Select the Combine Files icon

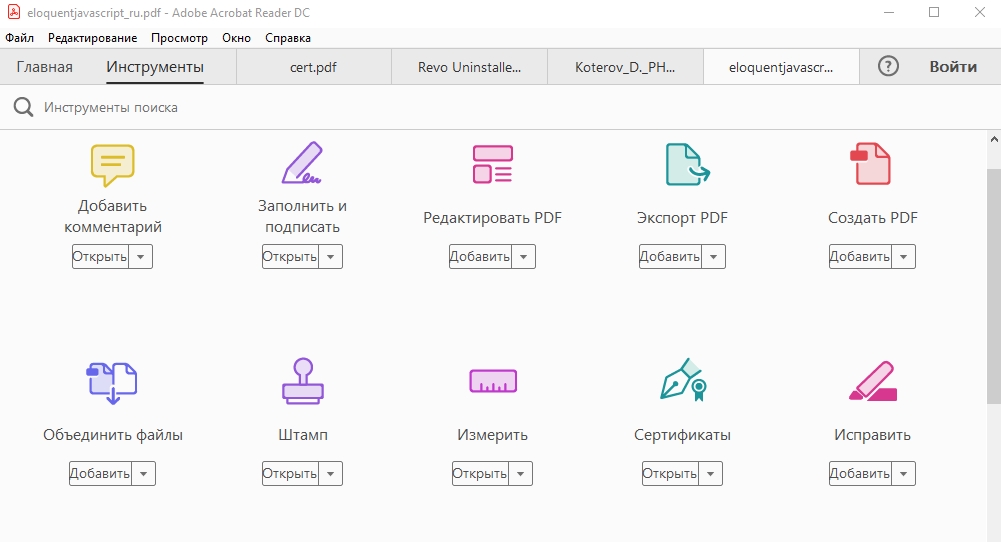click(x=112, y=383)
